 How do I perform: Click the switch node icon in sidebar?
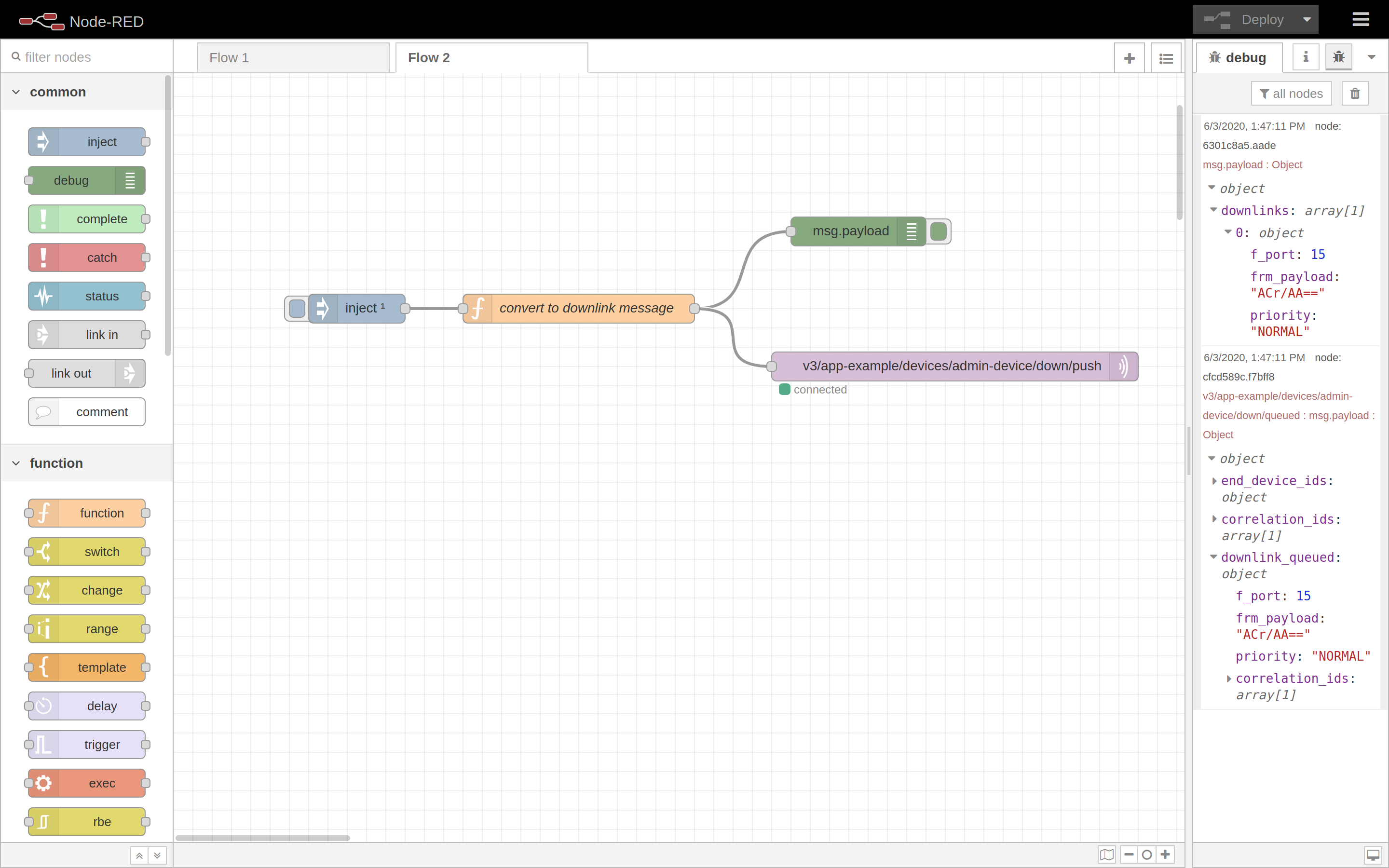pyautogui.click(x=44, y=552)
